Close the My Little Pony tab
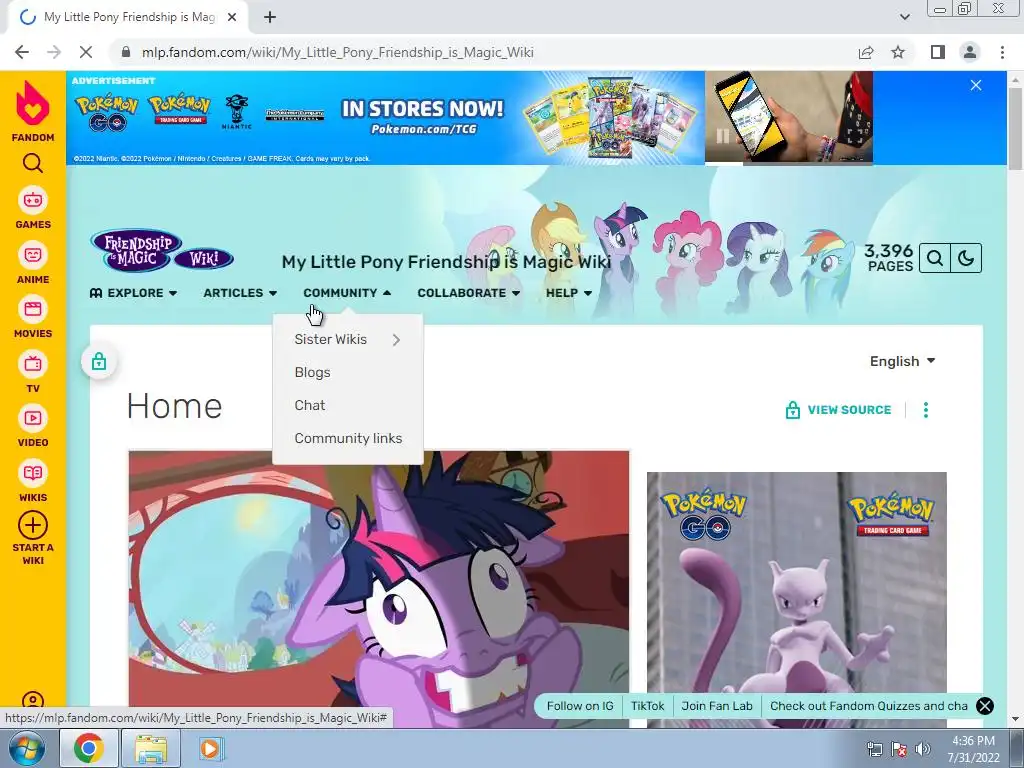Screen dimensions: 1024x768 232,17
